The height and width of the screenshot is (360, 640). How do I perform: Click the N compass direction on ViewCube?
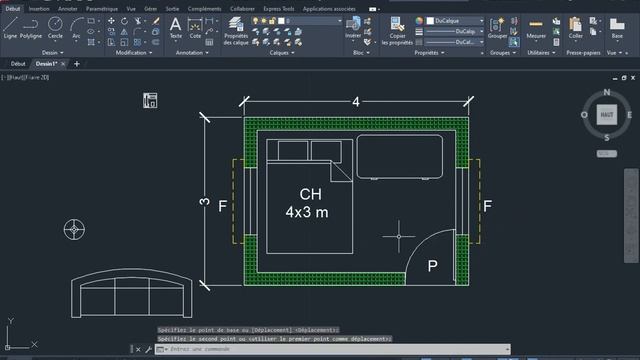(x=607, y=92)
